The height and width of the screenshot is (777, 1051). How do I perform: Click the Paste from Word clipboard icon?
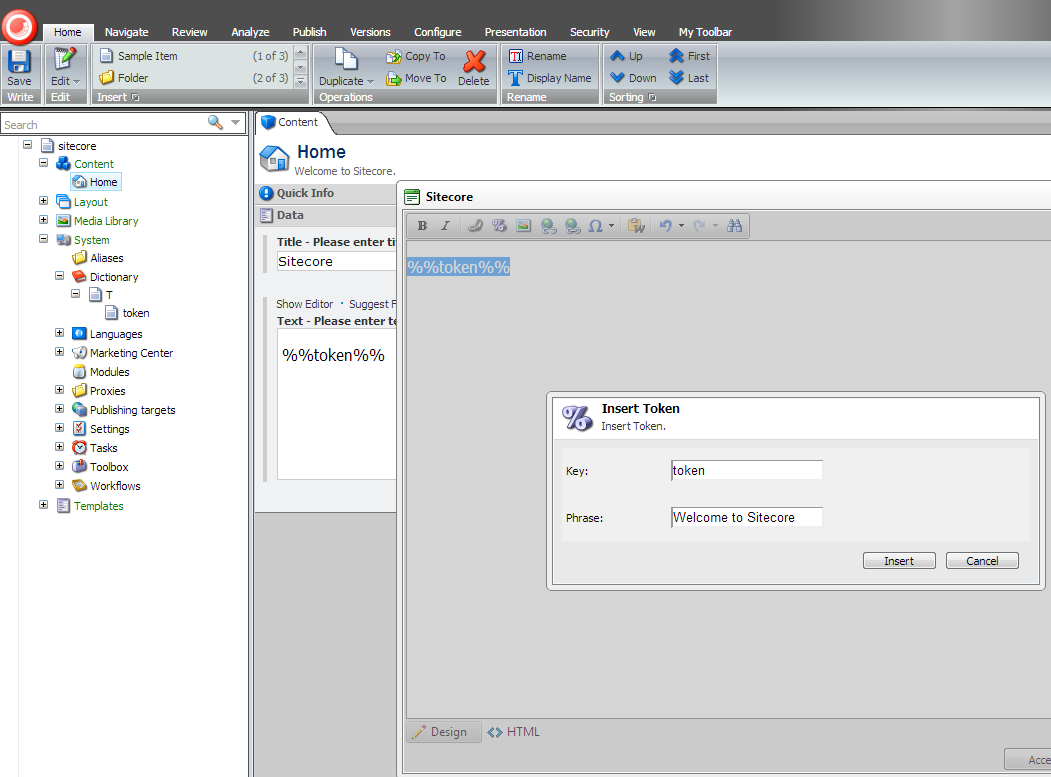[636, 226]
